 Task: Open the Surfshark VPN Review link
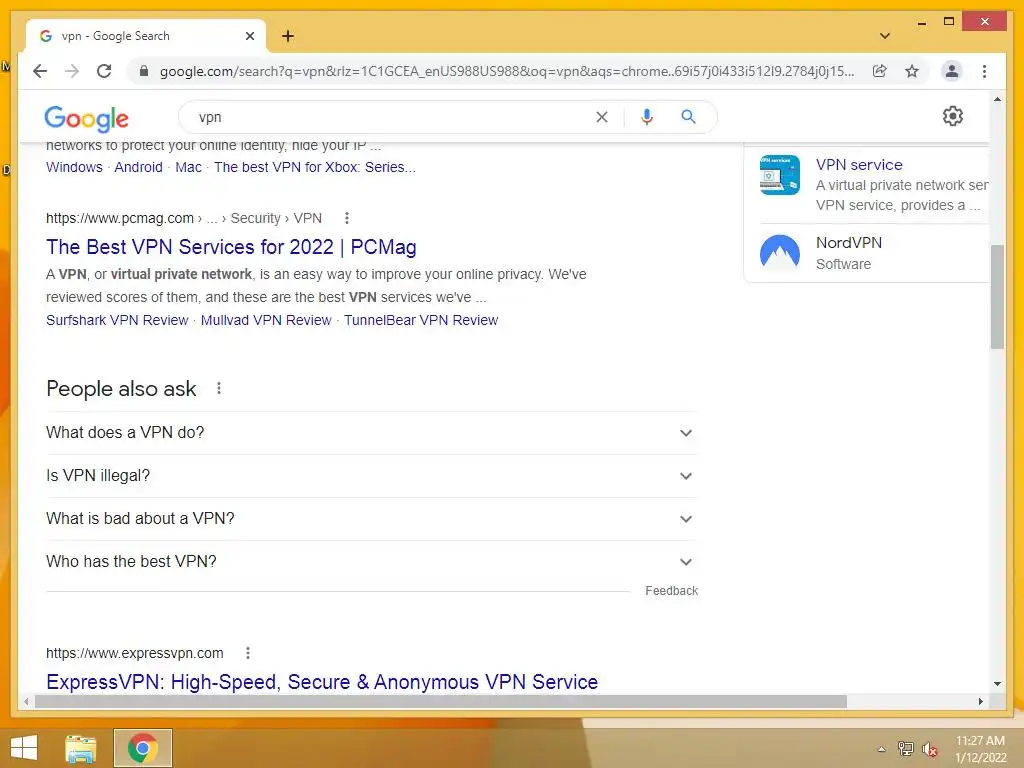coord(117,320)
